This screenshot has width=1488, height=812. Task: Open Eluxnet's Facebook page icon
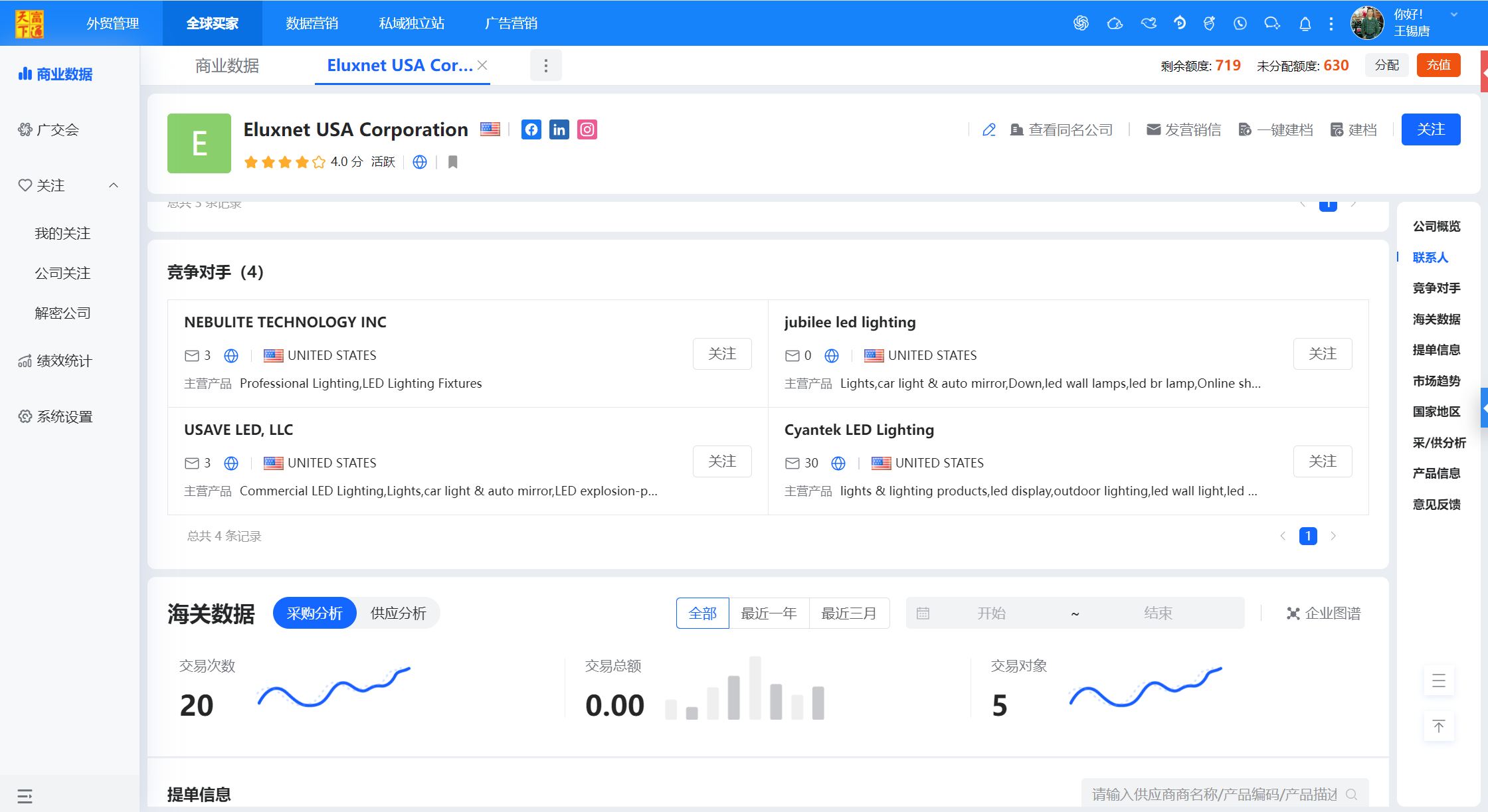(x=531, y=129)
